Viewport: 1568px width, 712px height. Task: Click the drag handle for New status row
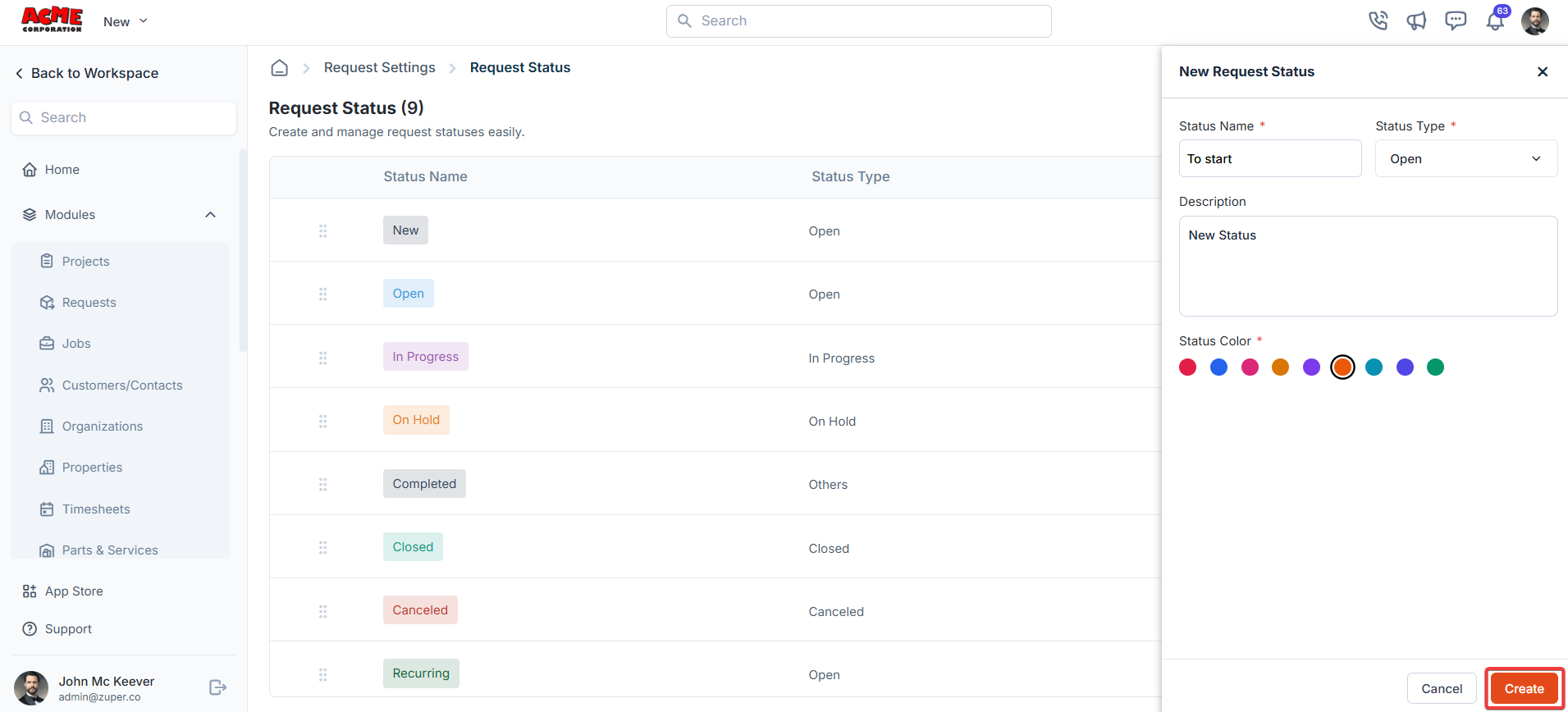(x=323, y=231)
